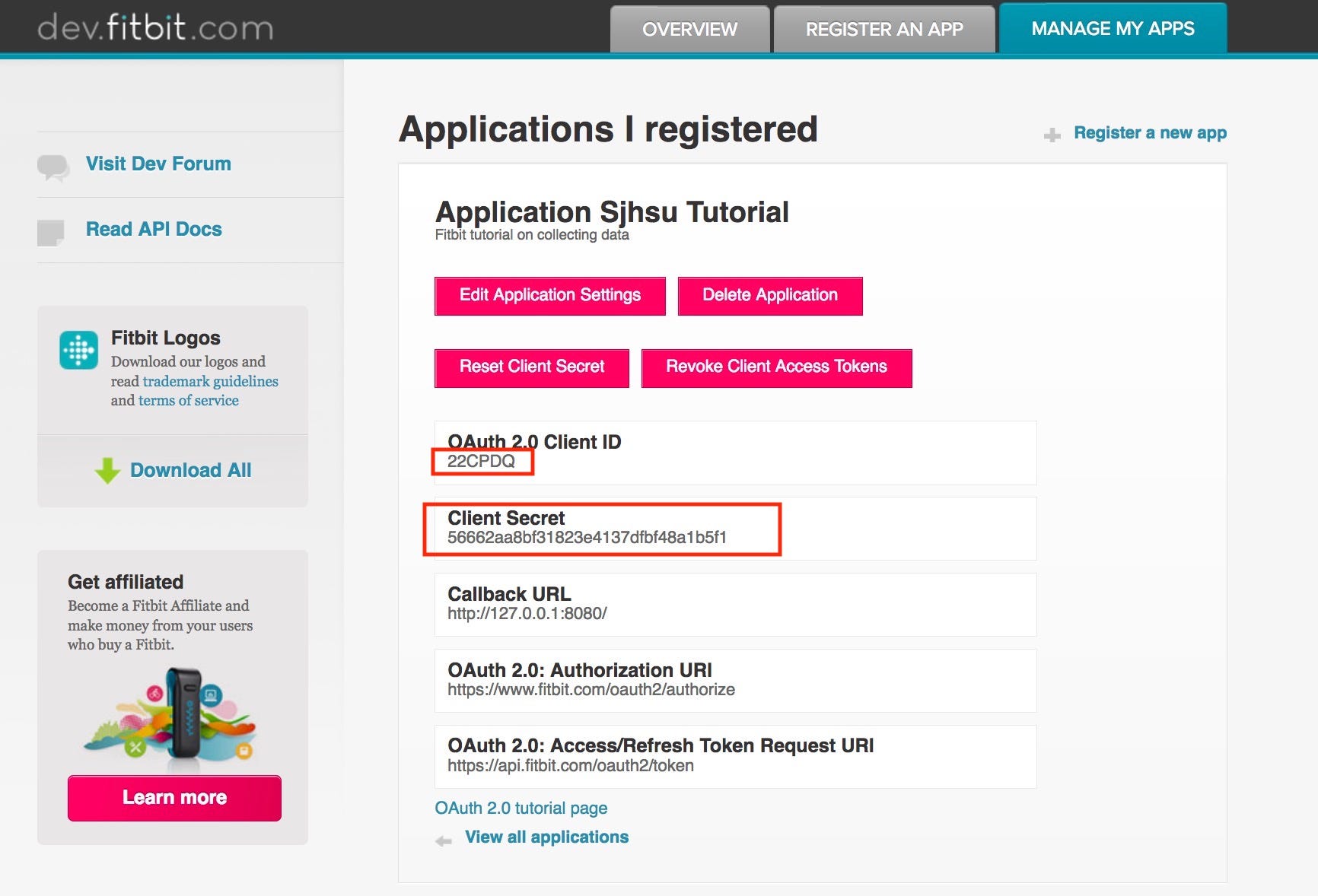Click the green download arrow icon

[x=108, y=471]
